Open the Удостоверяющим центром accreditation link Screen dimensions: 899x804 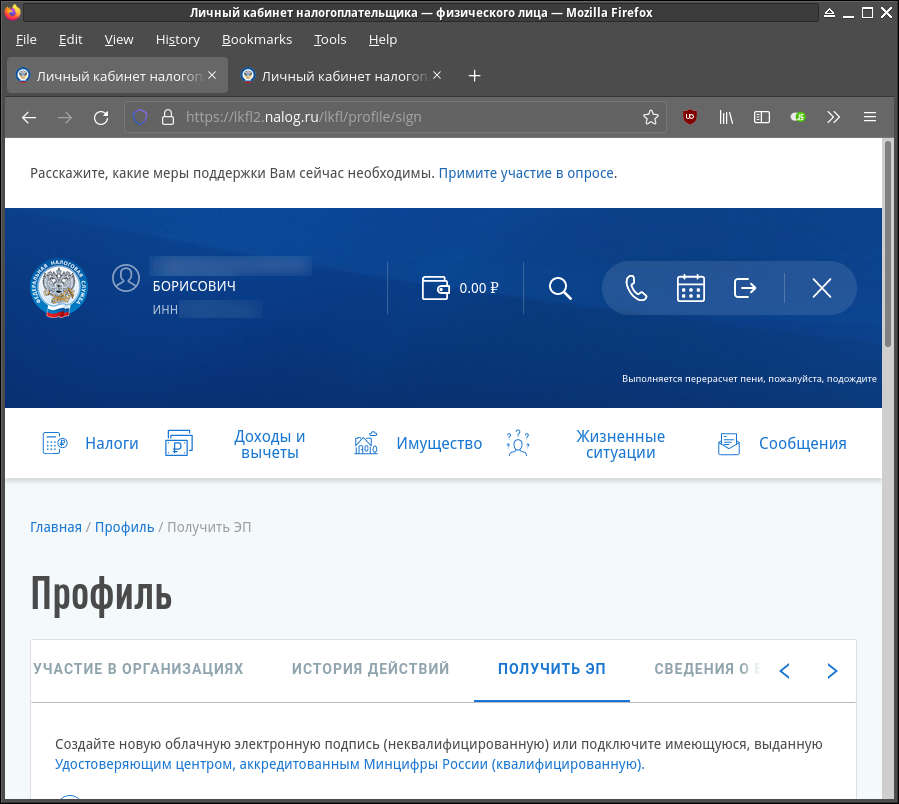(349, 764)
